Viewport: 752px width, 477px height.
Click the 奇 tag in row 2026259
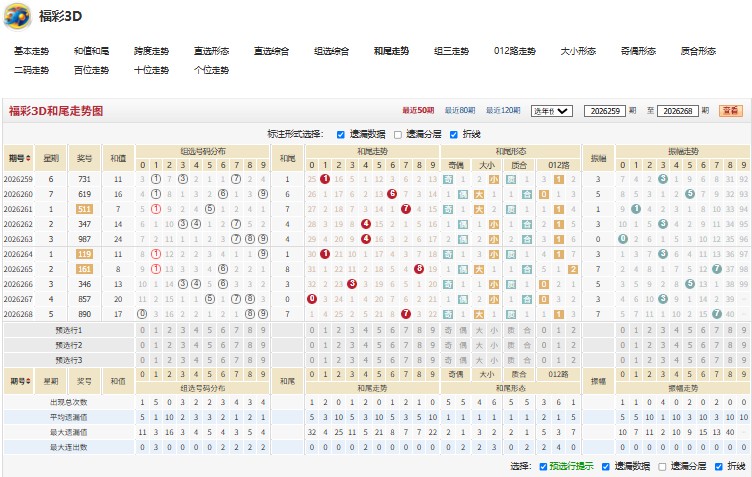click(448, 179)
